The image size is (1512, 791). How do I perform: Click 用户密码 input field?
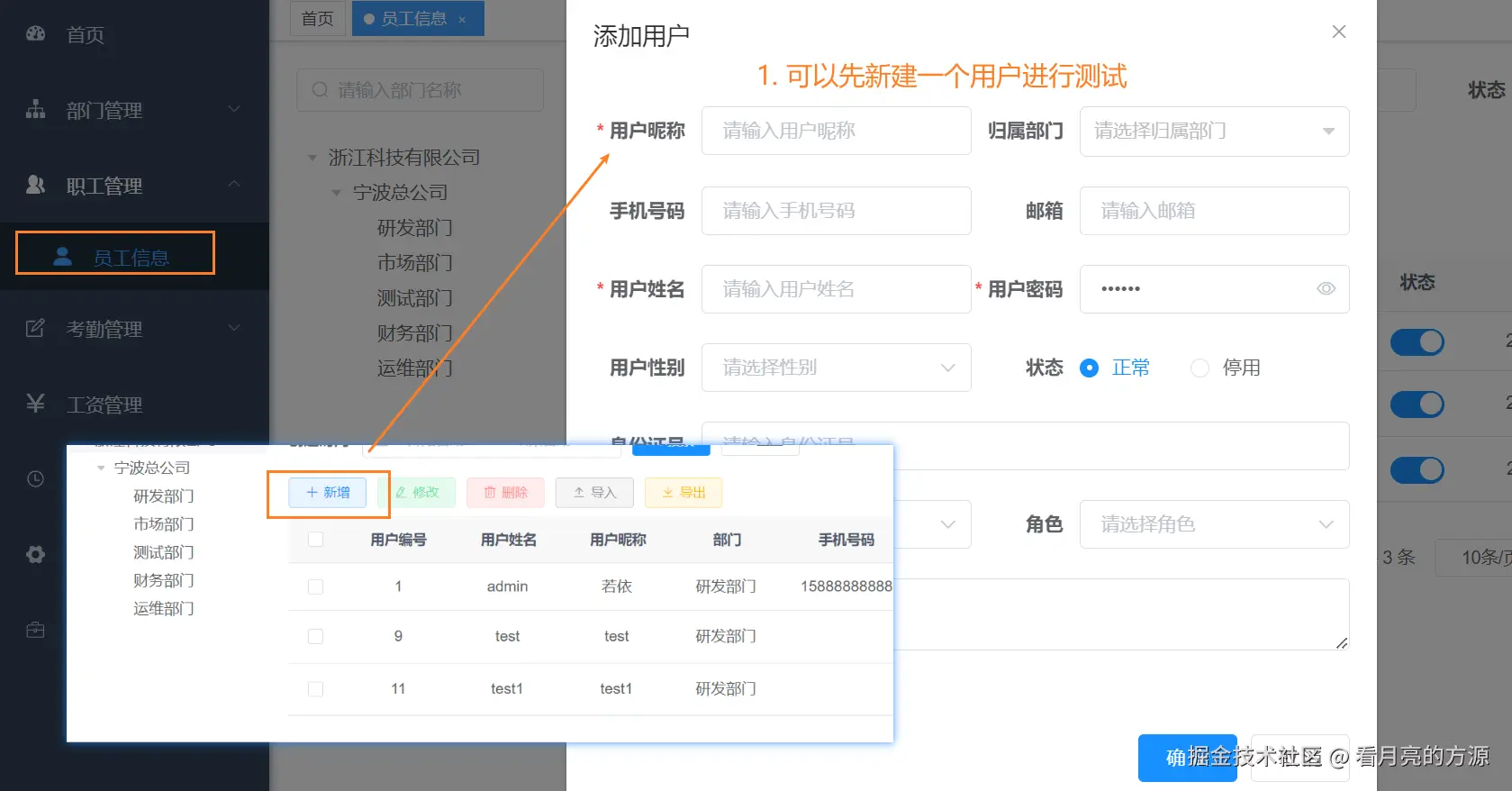pyautogui.click(x=1214, y=289)
